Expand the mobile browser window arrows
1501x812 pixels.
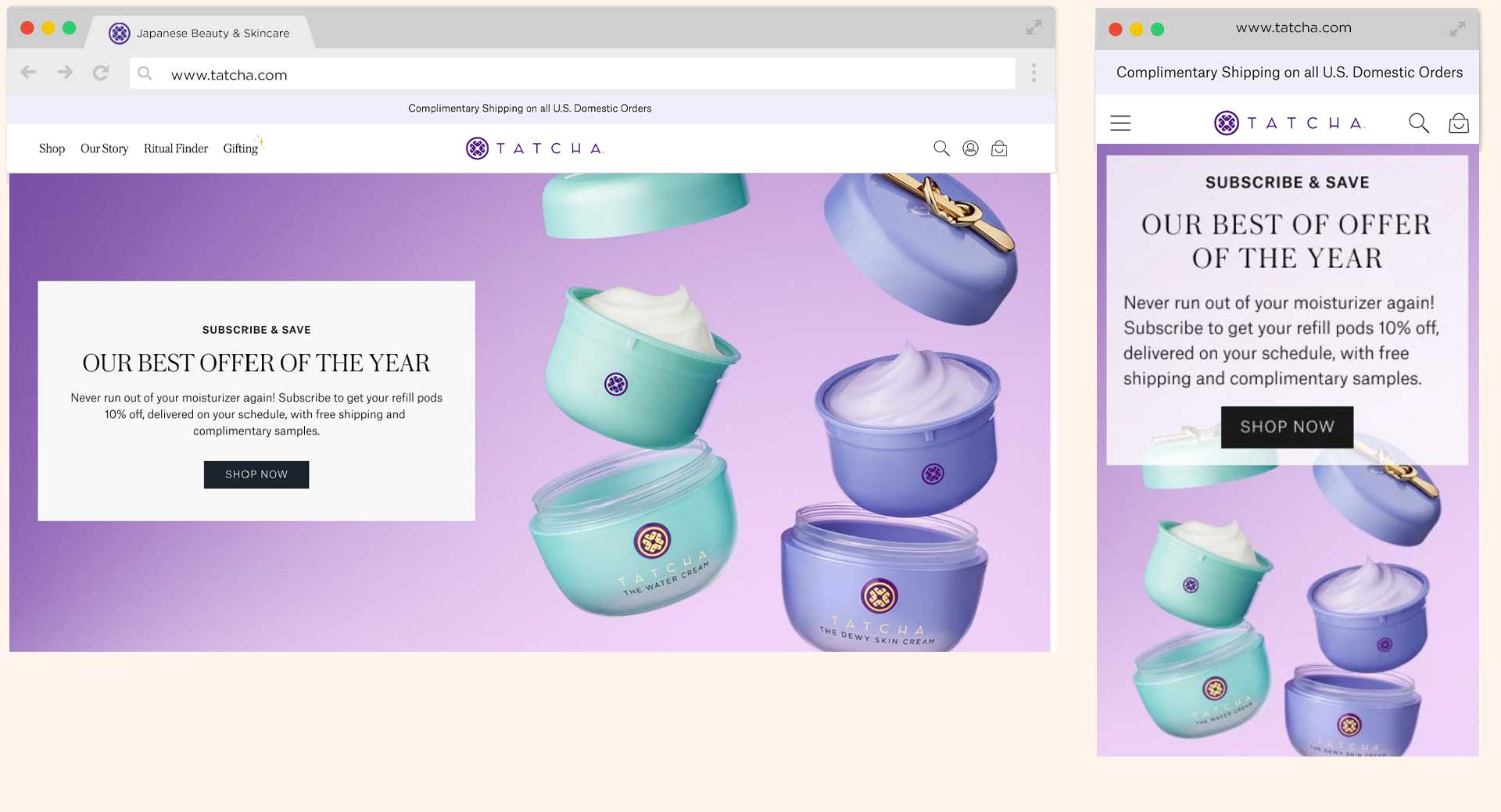coord(1458,29)
